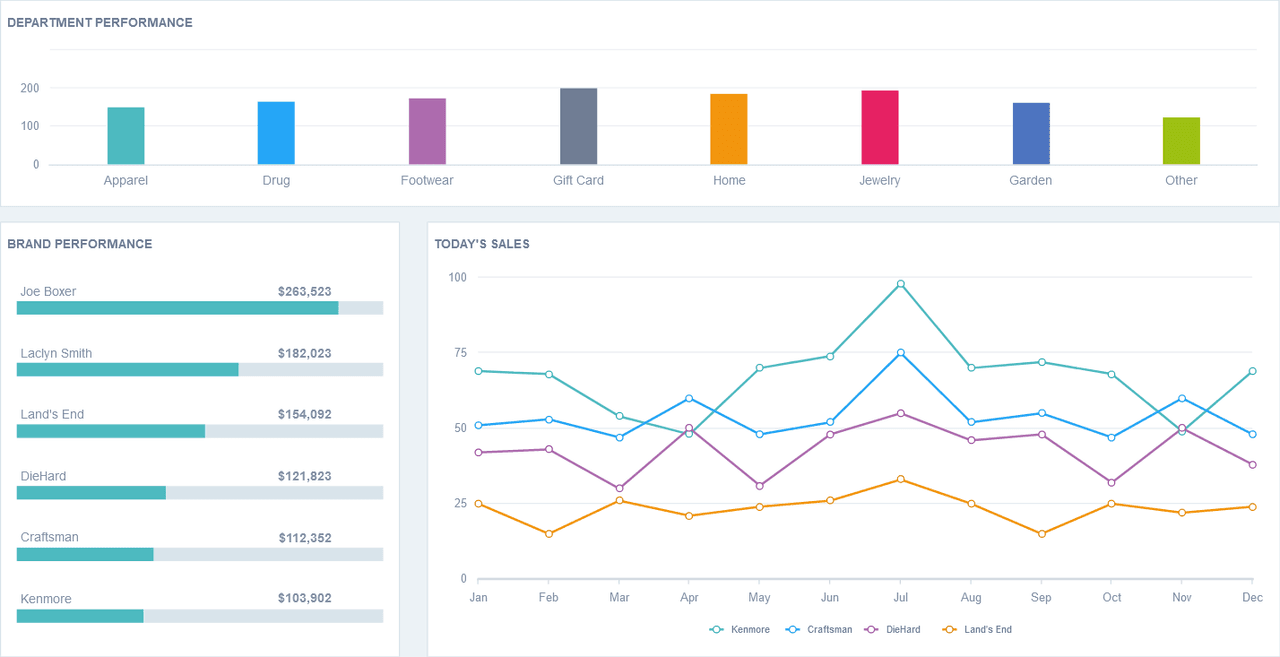Click the orange Home bar

point(729,129)
